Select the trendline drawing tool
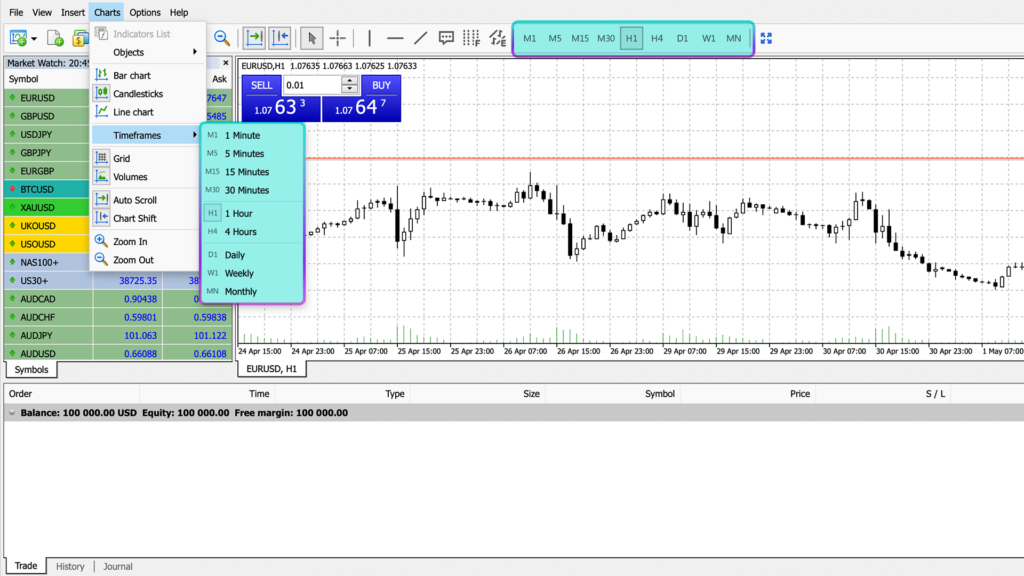 pos(421,39)
